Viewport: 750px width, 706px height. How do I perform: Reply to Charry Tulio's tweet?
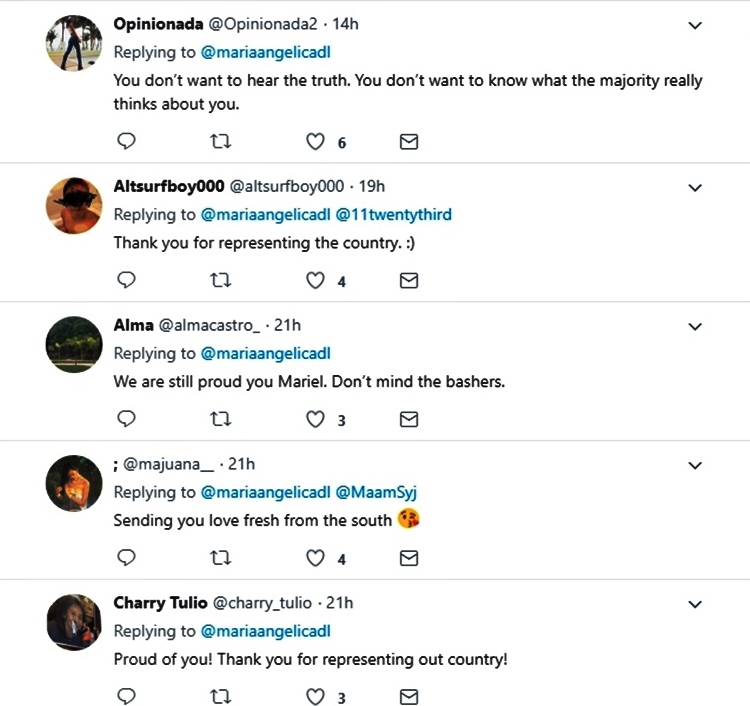pos(126,697)
